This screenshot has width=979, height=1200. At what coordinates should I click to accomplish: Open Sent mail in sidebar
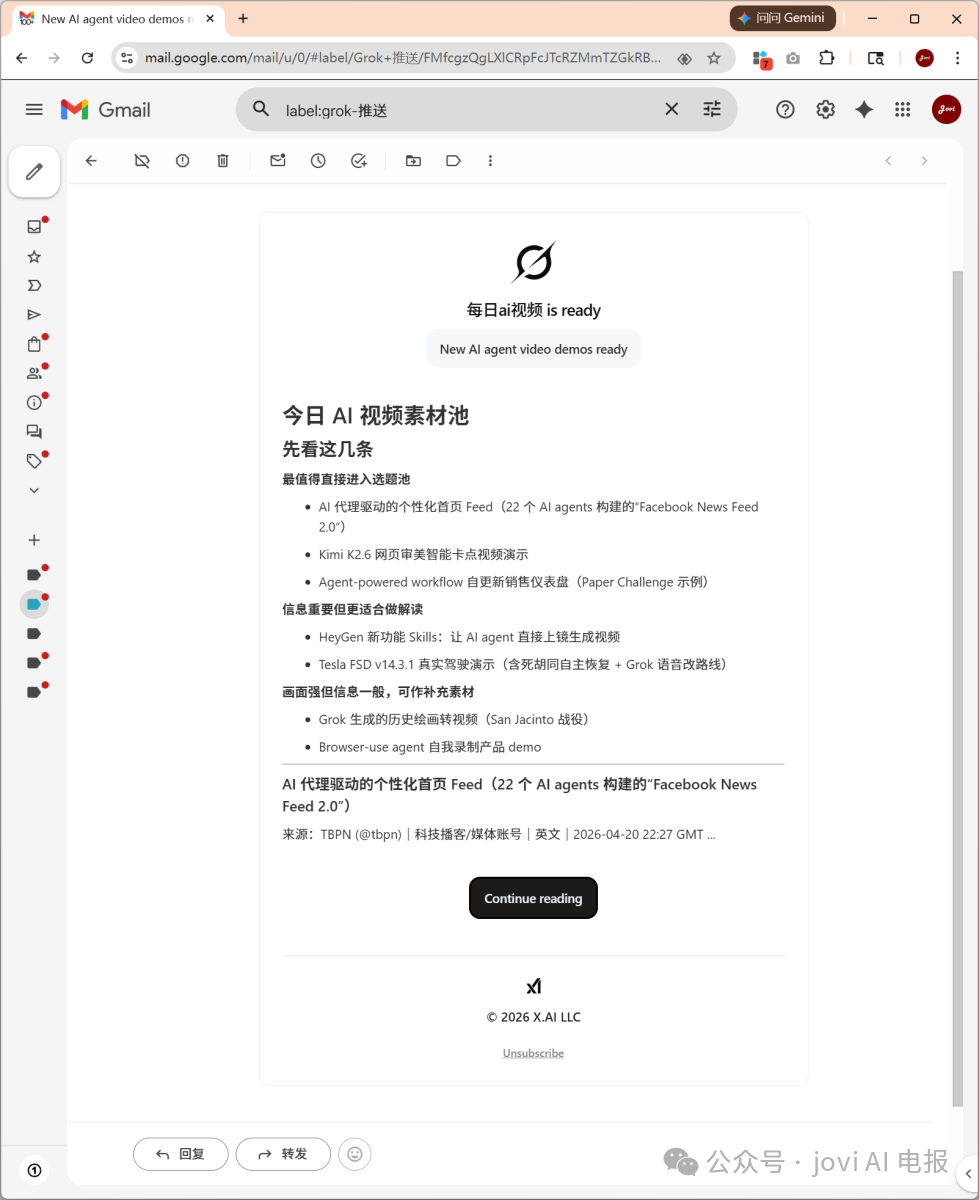click(34, 315)
